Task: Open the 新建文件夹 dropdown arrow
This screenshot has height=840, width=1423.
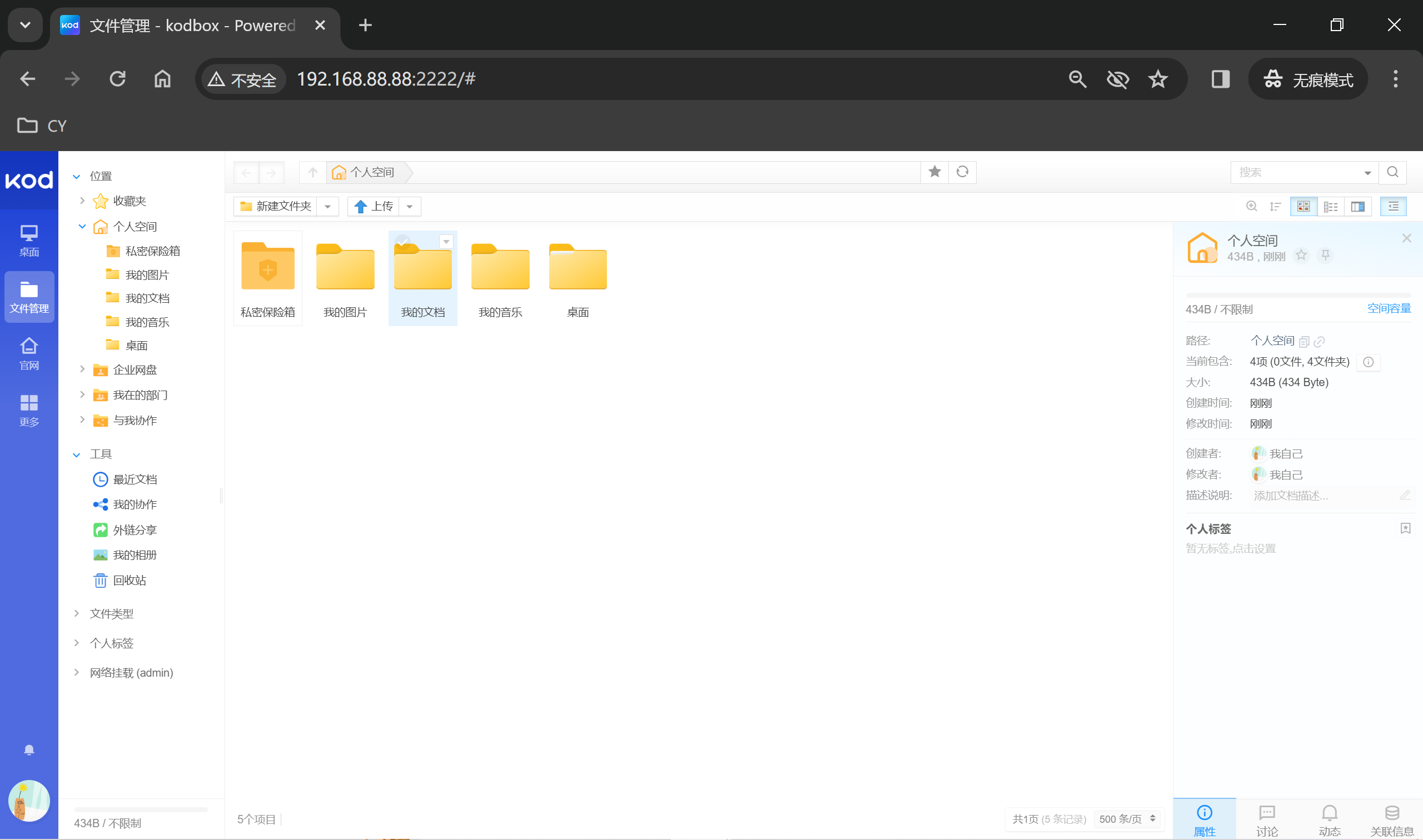Action: tap(327, 207)
